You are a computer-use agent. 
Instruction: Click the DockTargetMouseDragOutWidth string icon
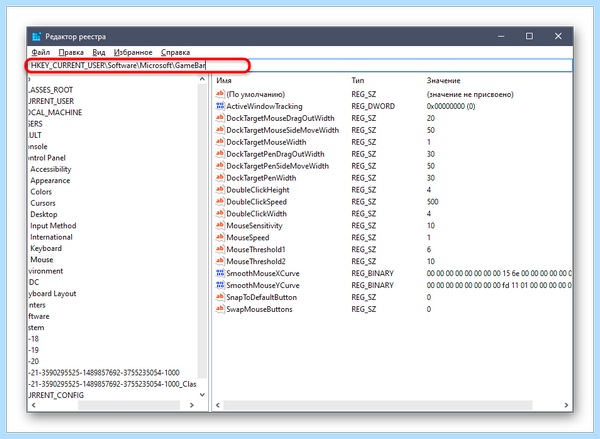pos(220,118)
